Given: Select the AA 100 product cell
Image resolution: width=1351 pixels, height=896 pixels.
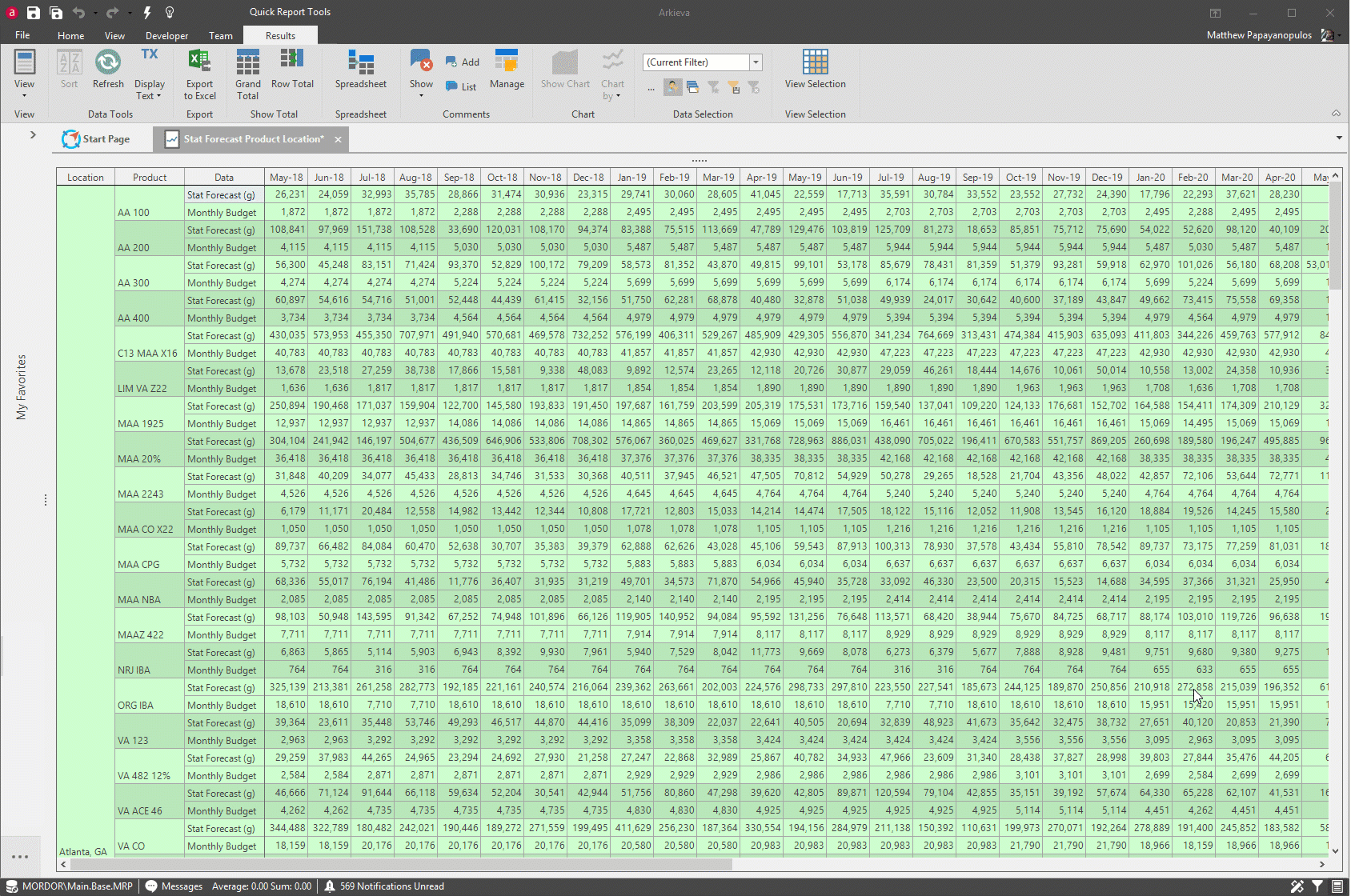Looking at the screenshot, I should point(150,203).
